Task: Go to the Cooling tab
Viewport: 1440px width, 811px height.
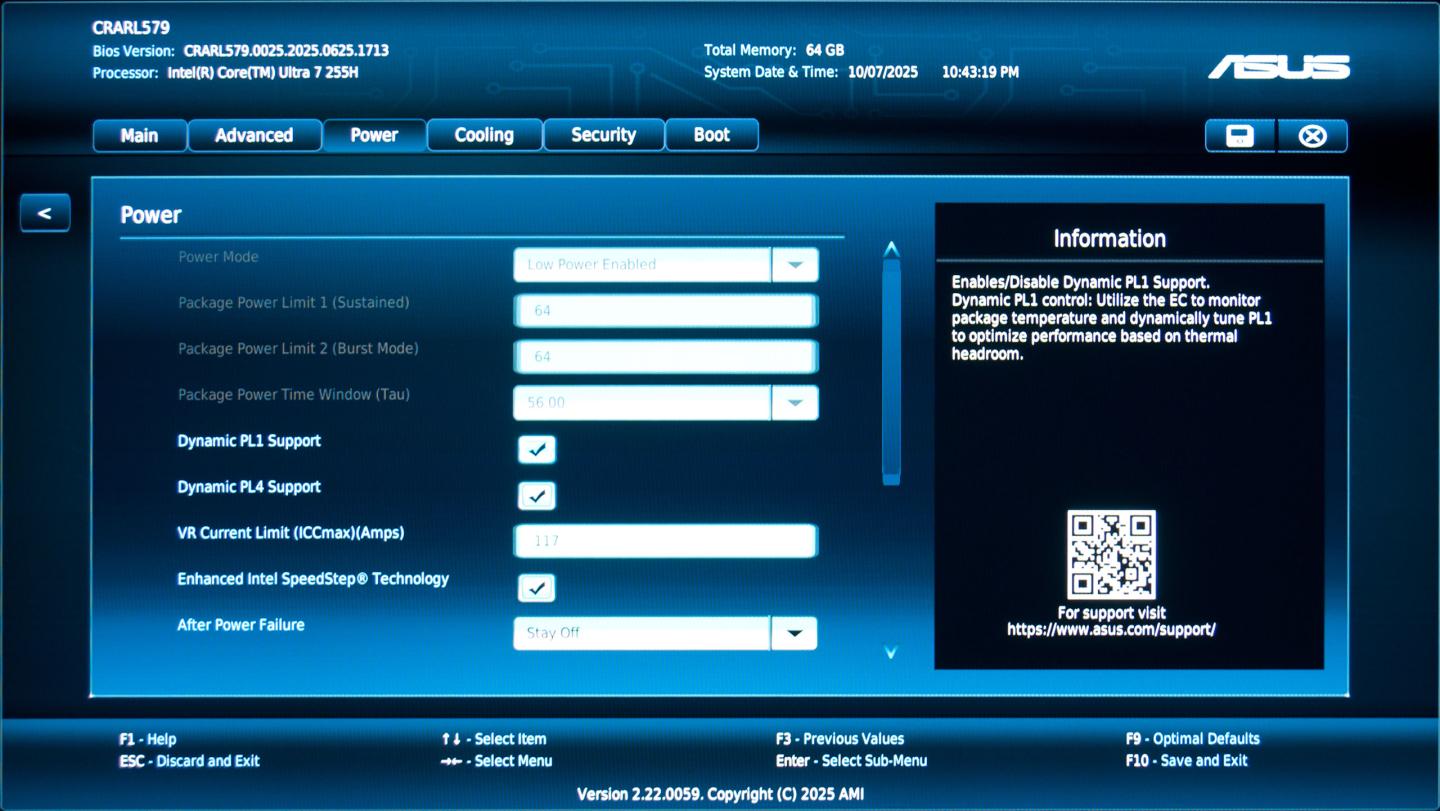Action: tap(484, 136)
